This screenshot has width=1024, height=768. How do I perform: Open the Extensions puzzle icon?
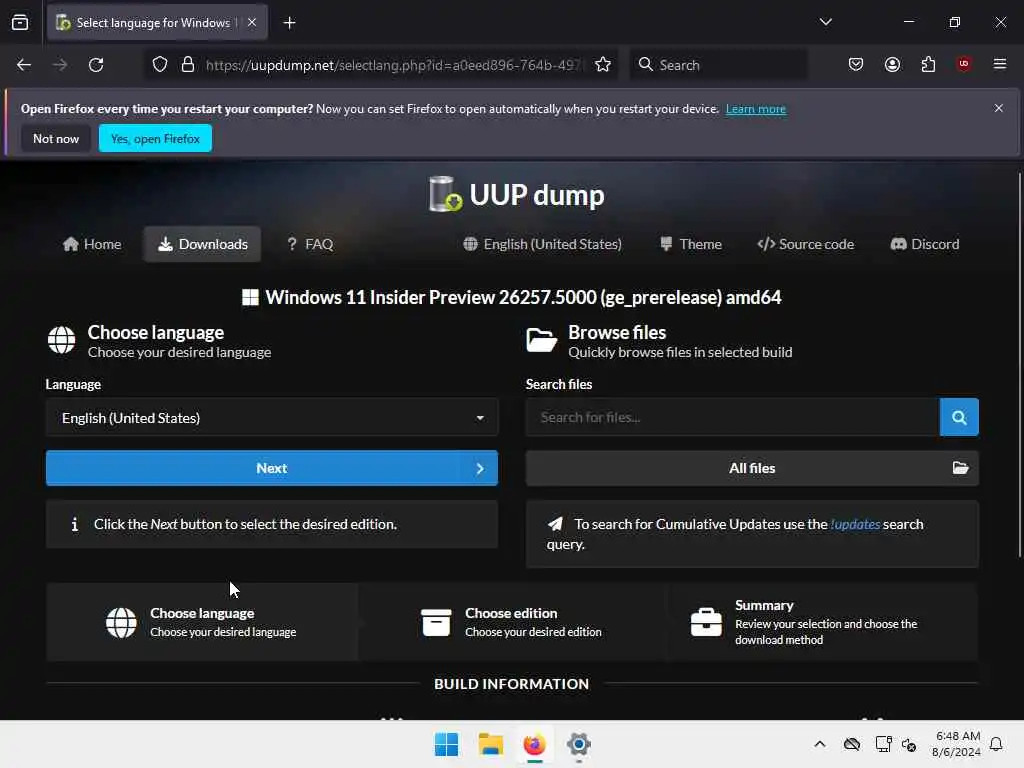click(x=928, y=64)
